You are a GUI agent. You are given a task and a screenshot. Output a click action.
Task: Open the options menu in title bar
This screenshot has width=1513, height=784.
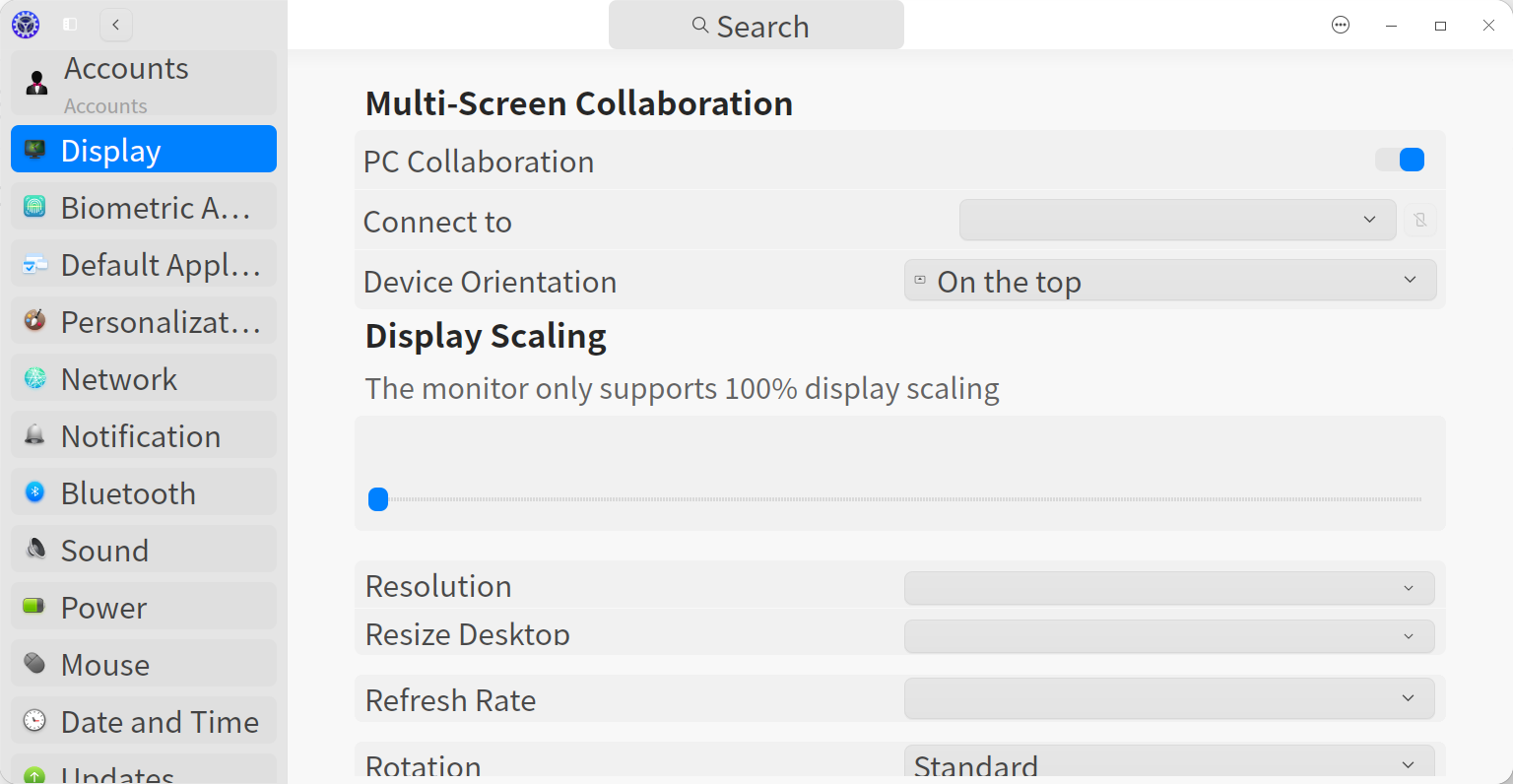tap(1341, 25)
